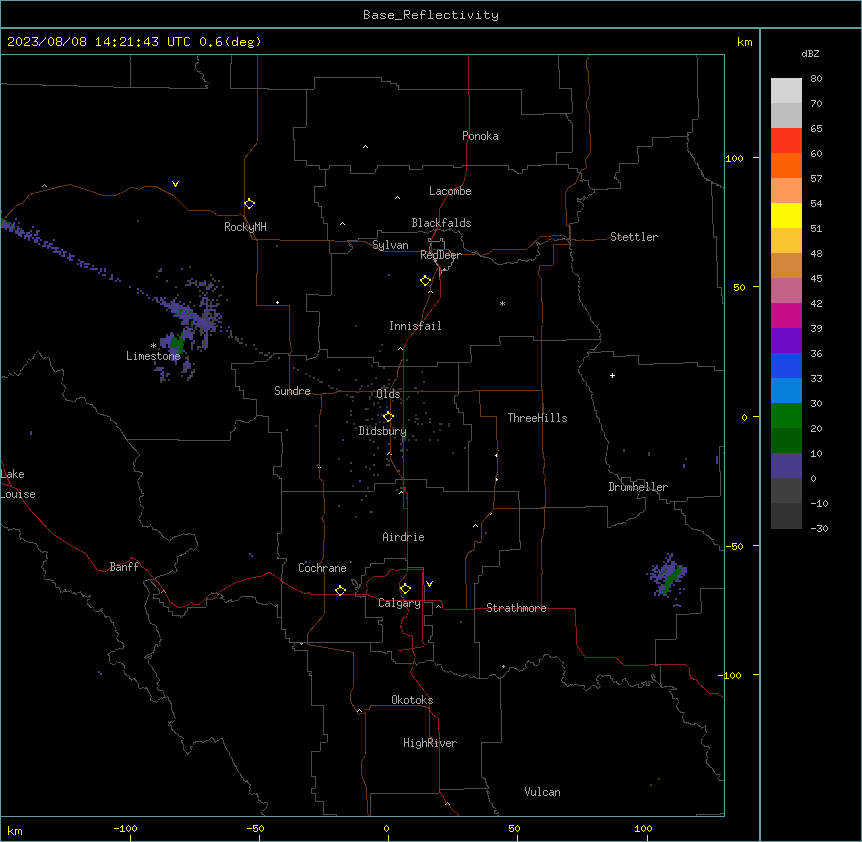This screenshot has height=842, width=862.
Task: Click the Okotoks label
Action: 412,700
